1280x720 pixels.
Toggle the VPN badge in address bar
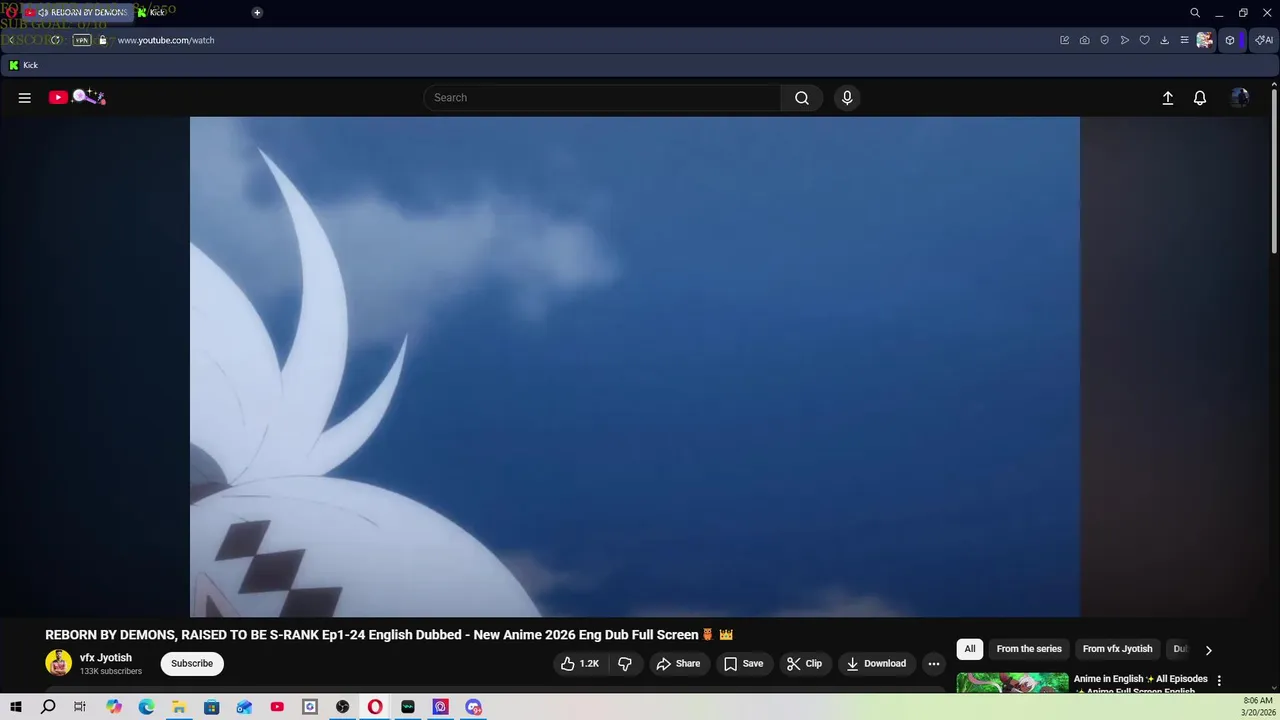(82, 40)
